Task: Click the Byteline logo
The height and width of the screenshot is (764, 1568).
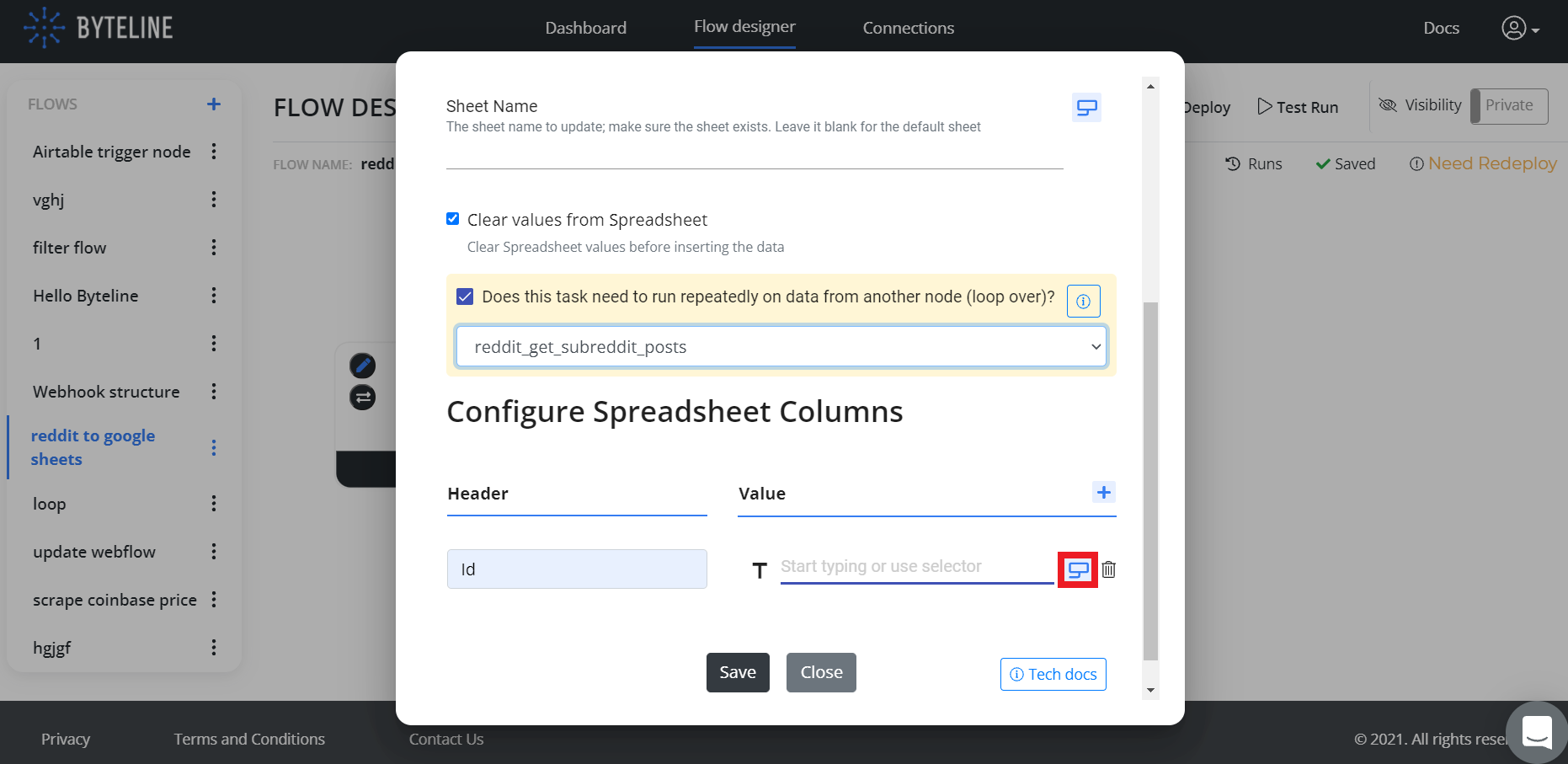Action: [99, 28]
